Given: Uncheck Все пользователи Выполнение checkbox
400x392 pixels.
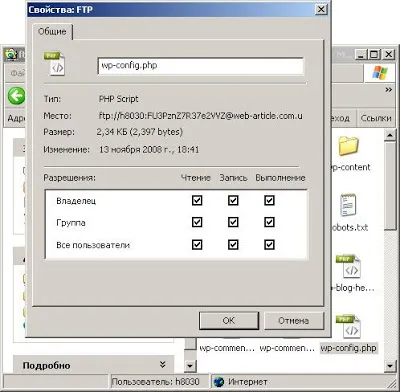Looking at the screenshot, I should click(269, 245).
